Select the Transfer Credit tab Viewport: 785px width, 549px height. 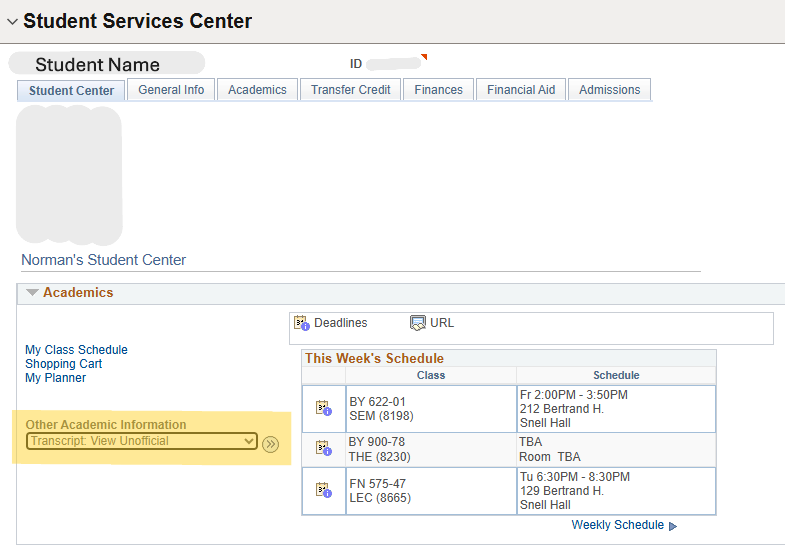coord(350,90)
